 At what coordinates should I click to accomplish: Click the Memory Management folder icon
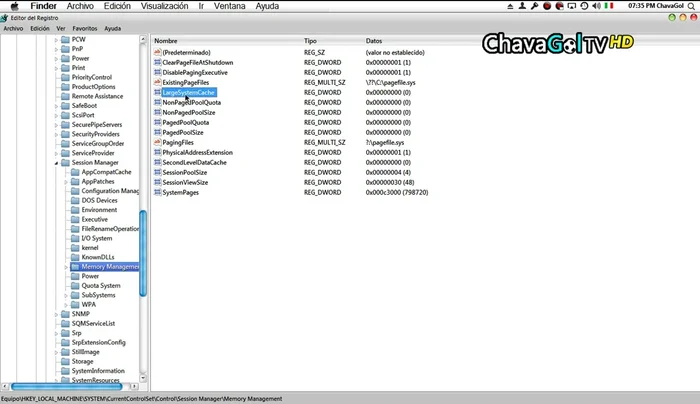[75, 267]
